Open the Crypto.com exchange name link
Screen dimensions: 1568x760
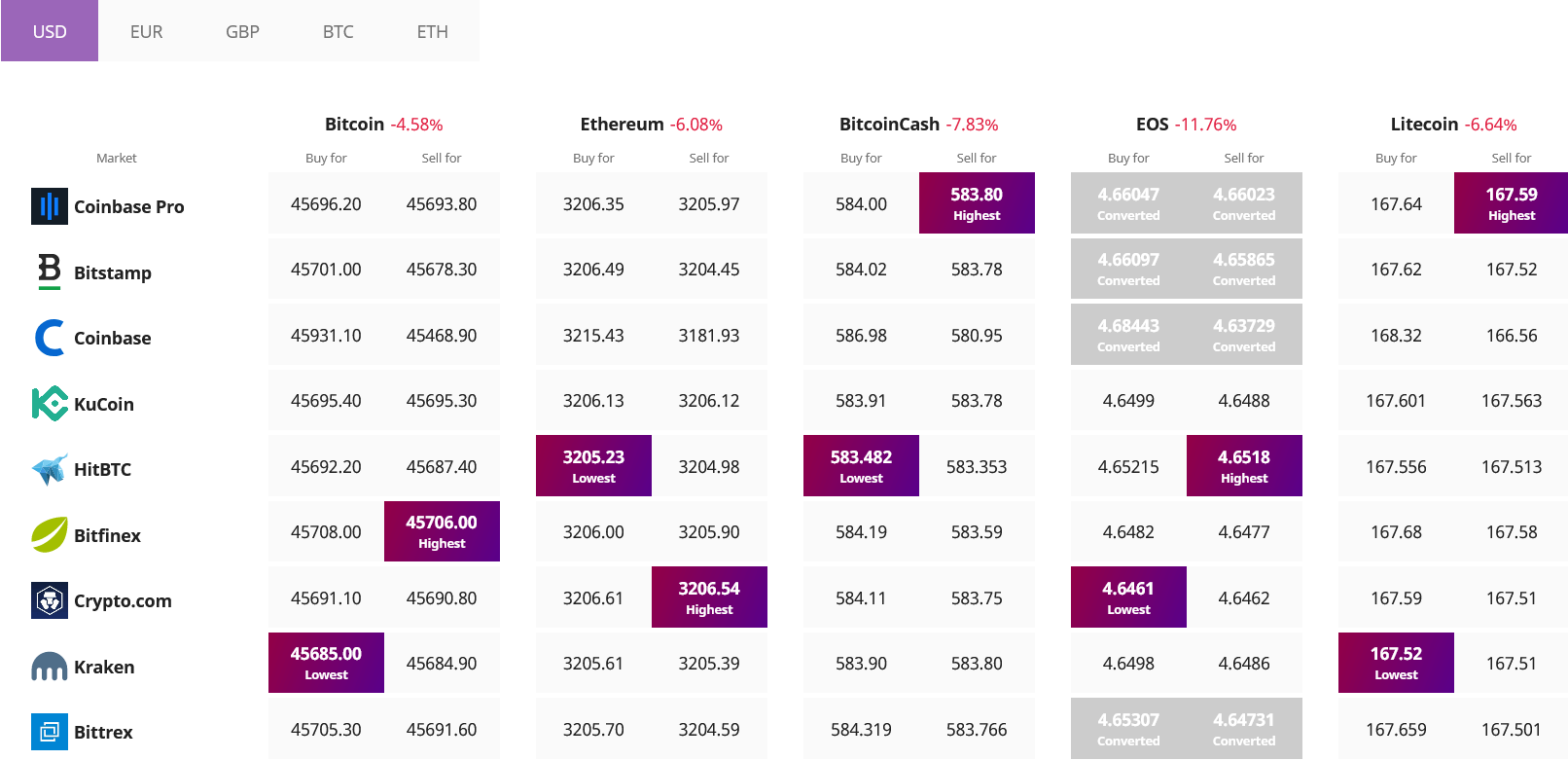(x=123, y=600)
